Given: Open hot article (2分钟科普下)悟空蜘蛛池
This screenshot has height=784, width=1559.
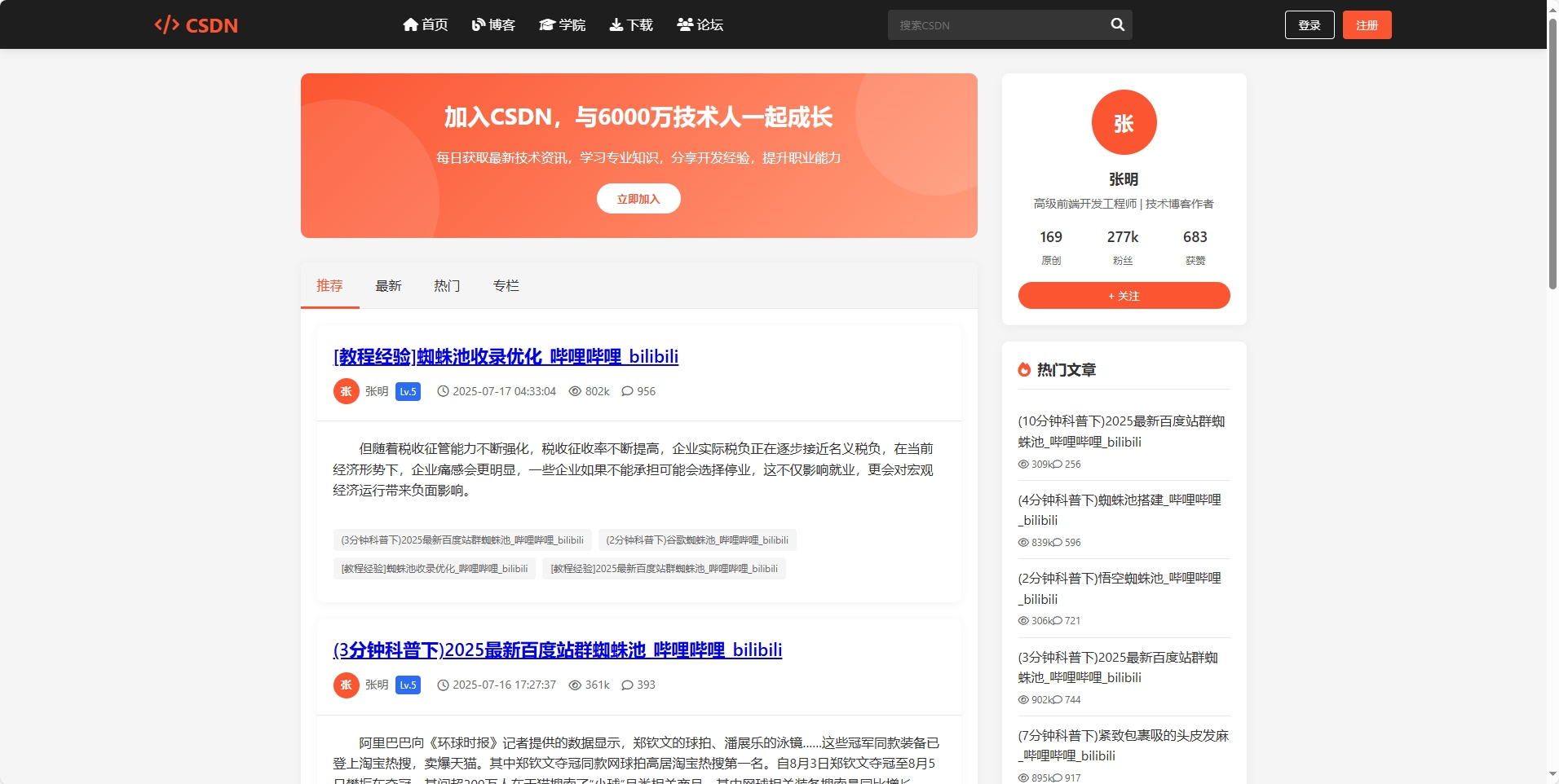Looking at the screenshot, I should 1120,588.
